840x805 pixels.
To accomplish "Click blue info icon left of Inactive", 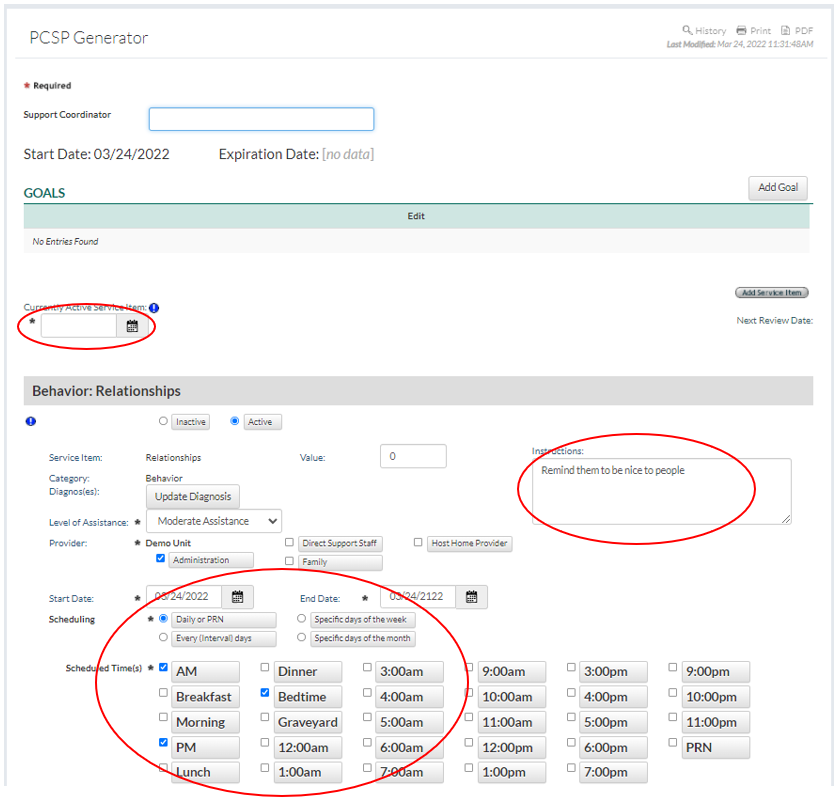I will [29, 422].
